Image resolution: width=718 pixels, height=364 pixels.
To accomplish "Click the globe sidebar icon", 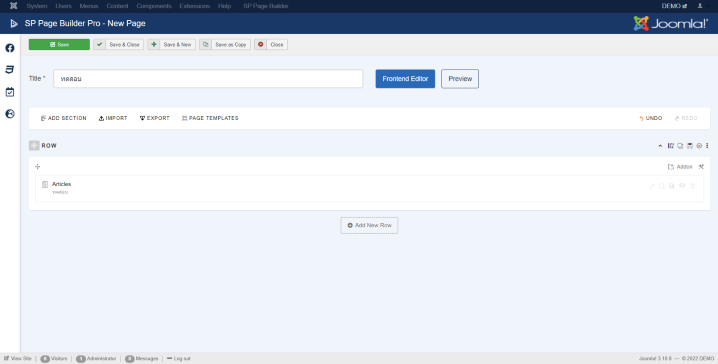I will click(10, 114).
